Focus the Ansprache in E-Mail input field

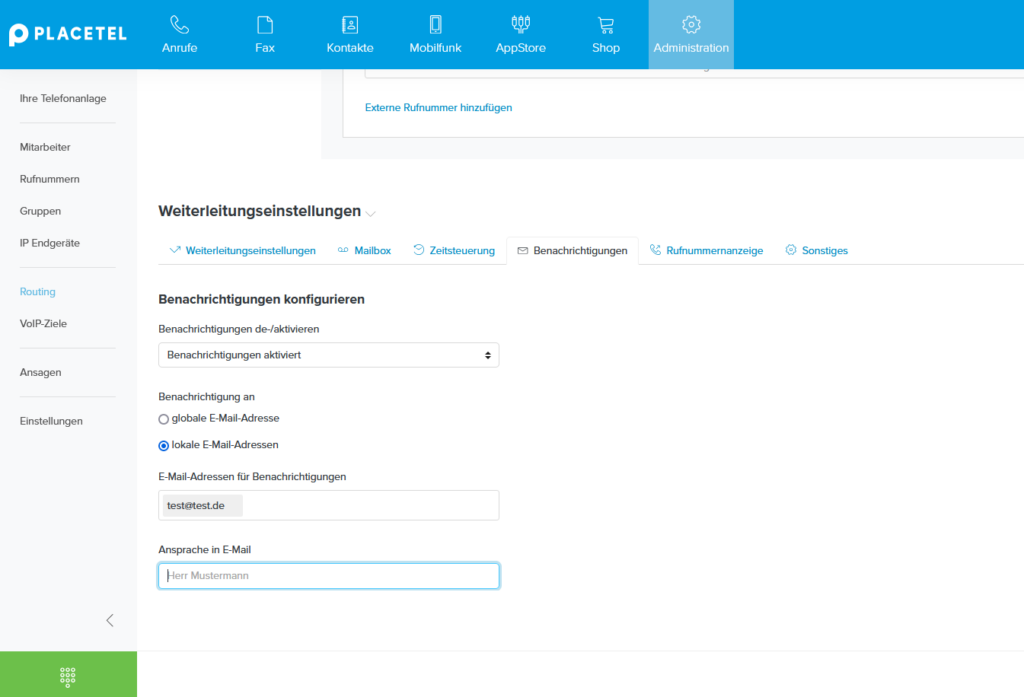328,576
